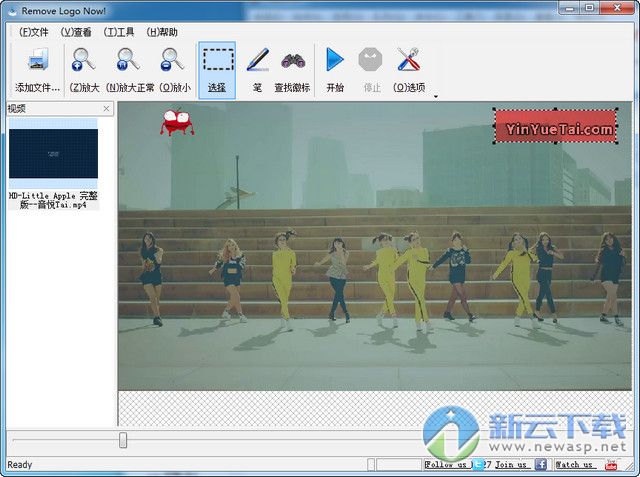Open the Tools (工具) menu
The width and height of the screenshot is (640, 477).
[119, 32]
